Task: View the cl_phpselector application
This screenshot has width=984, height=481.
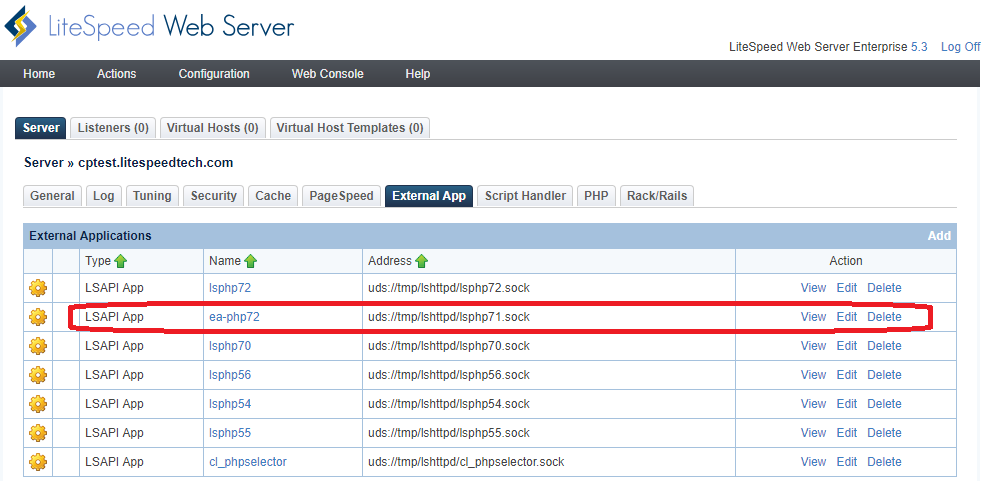Action: click(x=813, y=462)
